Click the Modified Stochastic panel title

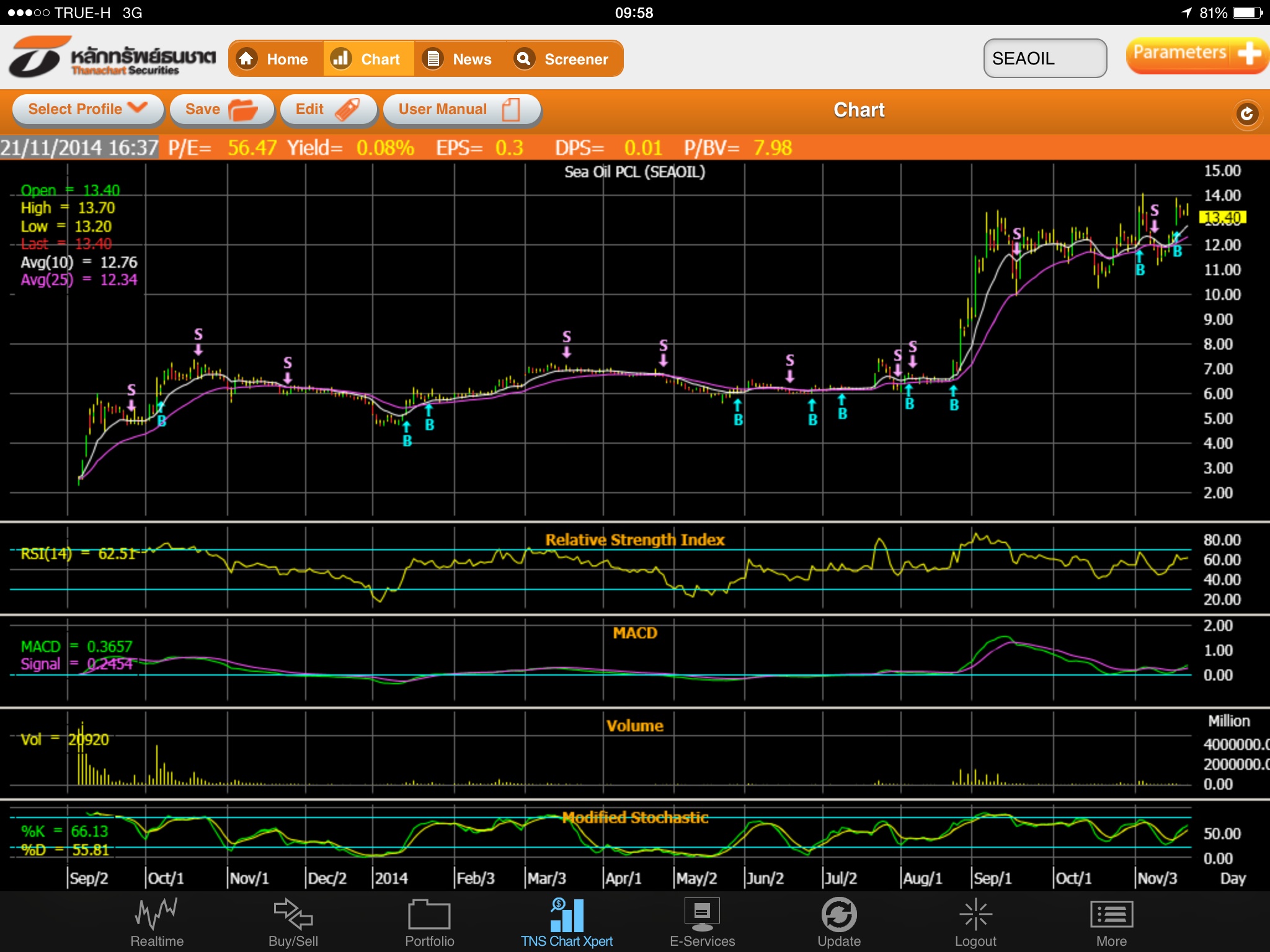(x=634, y=818)
